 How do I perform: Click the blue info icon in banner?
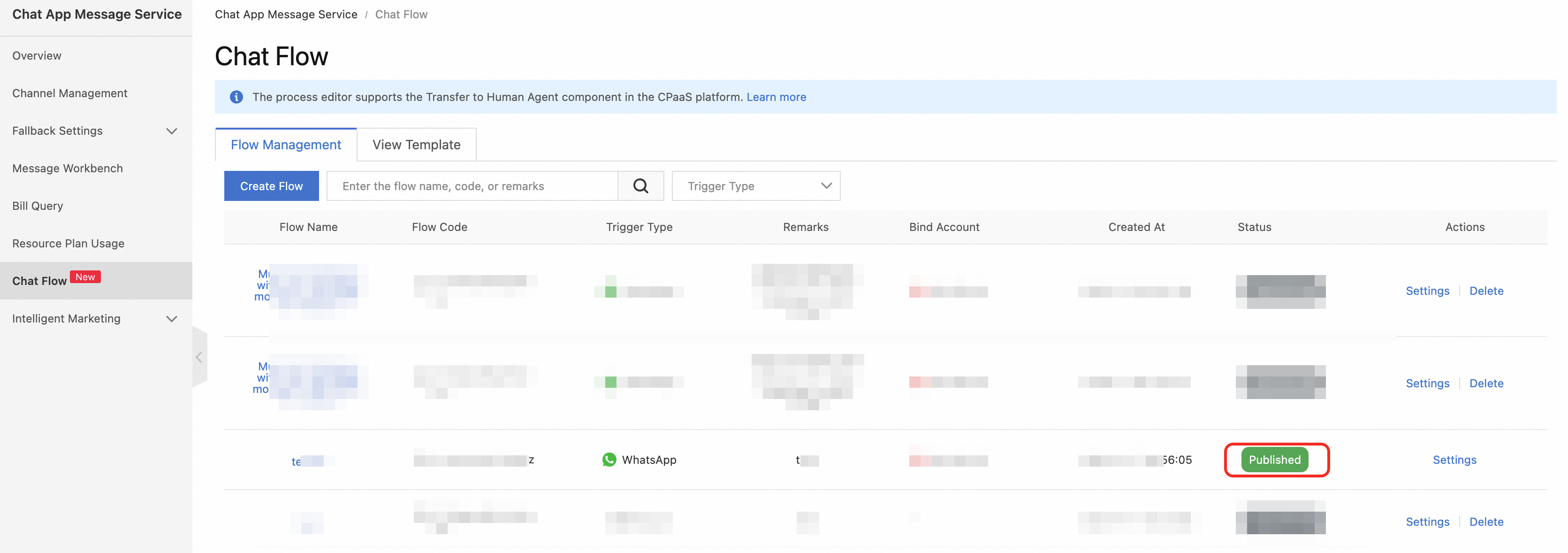236,97
